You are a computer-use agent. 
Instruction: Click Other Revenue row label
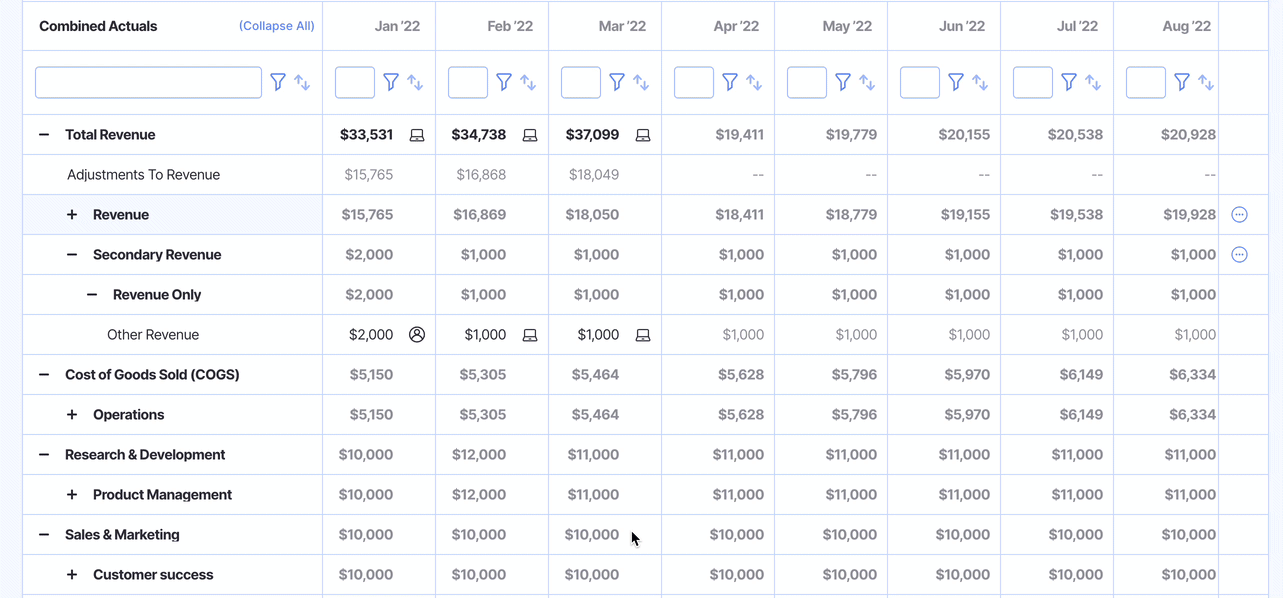pyautogui.click(x=153, y=335)
